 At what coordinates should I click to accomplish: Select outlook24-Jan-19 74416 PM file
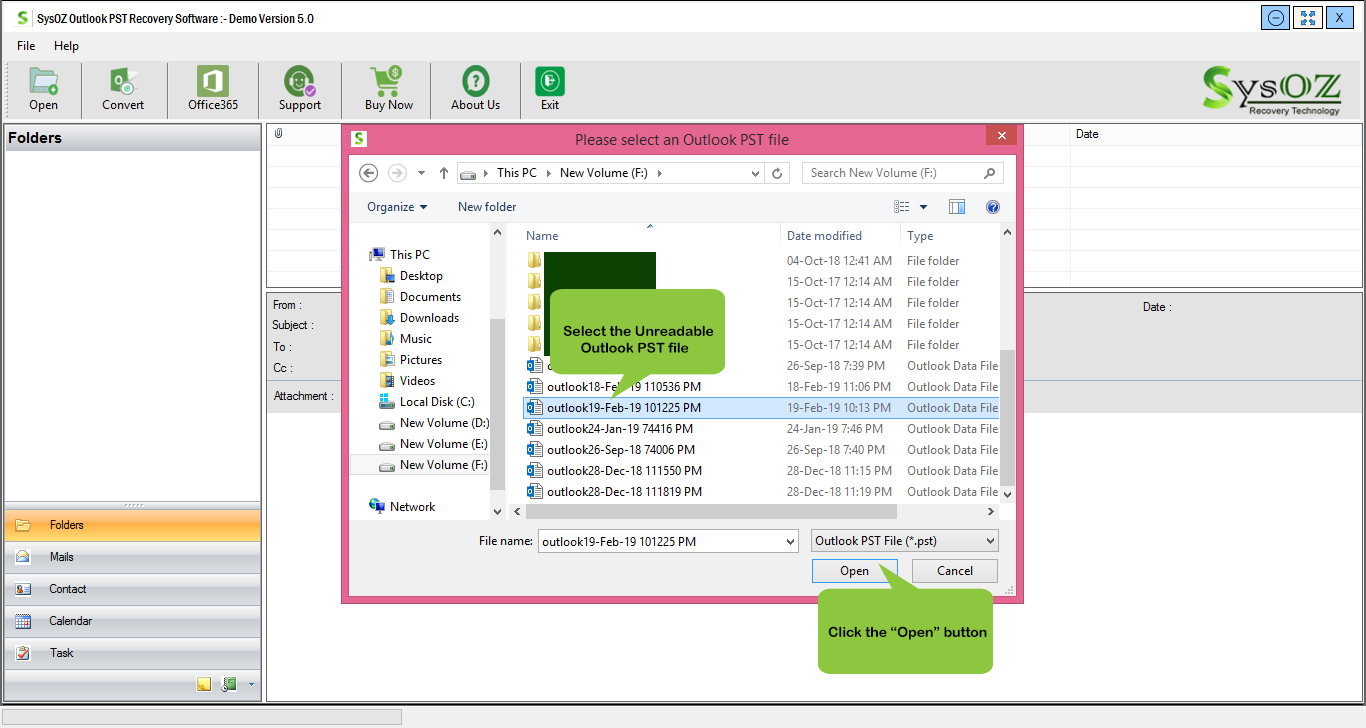(621, 429)
